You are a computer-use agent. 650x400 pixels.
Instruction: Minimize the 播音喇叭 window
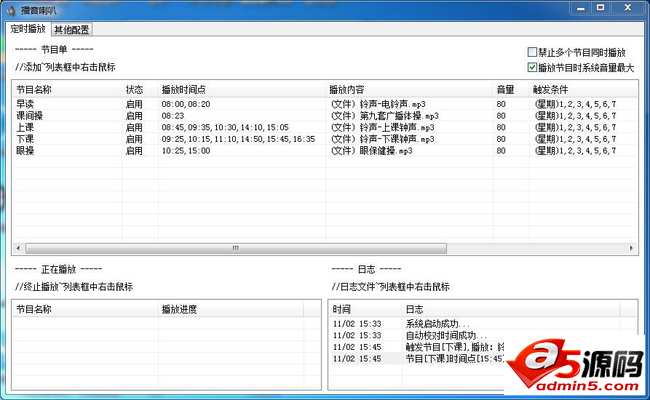(581, 8)
